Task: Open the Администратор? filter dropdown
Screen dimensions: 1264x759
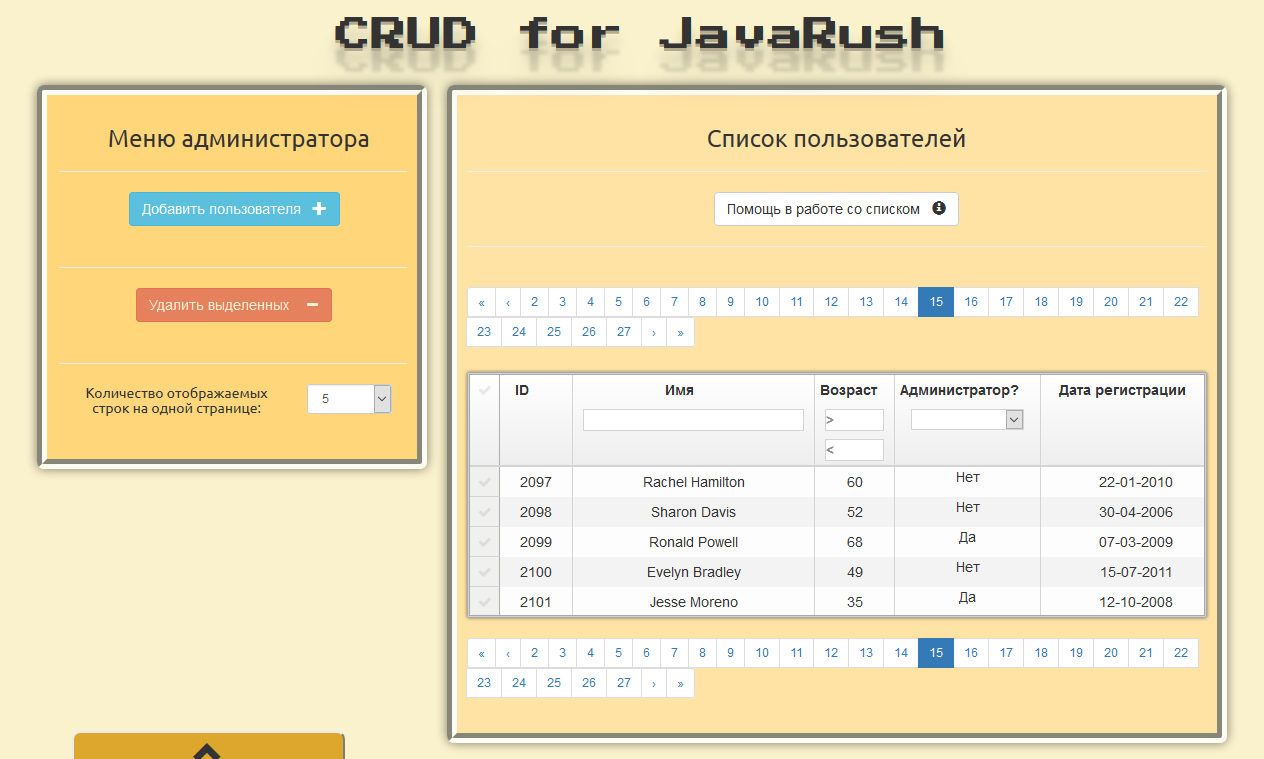Action: (967, 420)
